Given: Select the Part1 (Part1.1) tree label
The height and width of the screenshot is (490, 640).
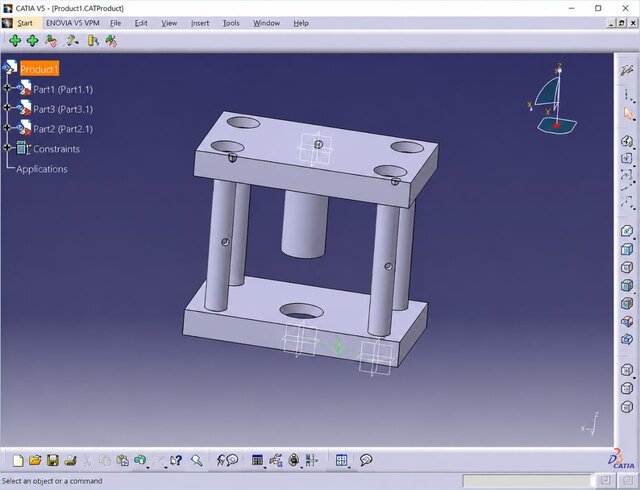Looking at the screenshot, I should (63, 89).
